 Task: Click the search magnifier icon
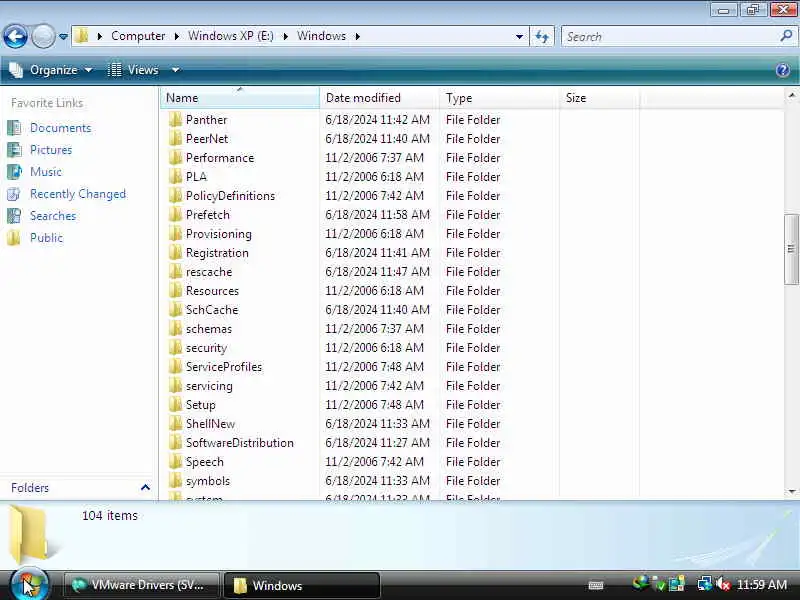pyautogui.click(x=786, y=36)
